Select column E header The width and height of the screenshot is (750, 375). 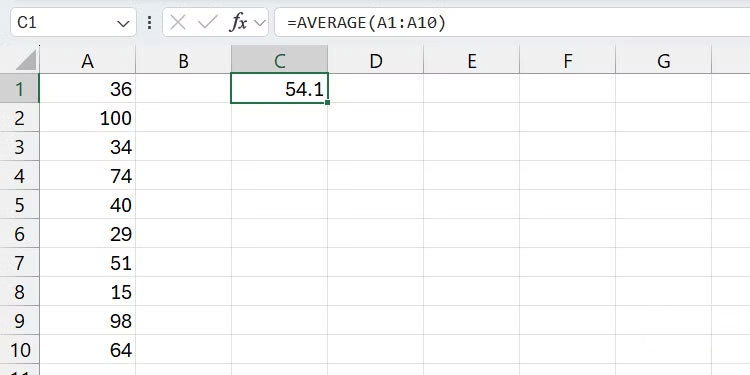[x=472, y=60]
